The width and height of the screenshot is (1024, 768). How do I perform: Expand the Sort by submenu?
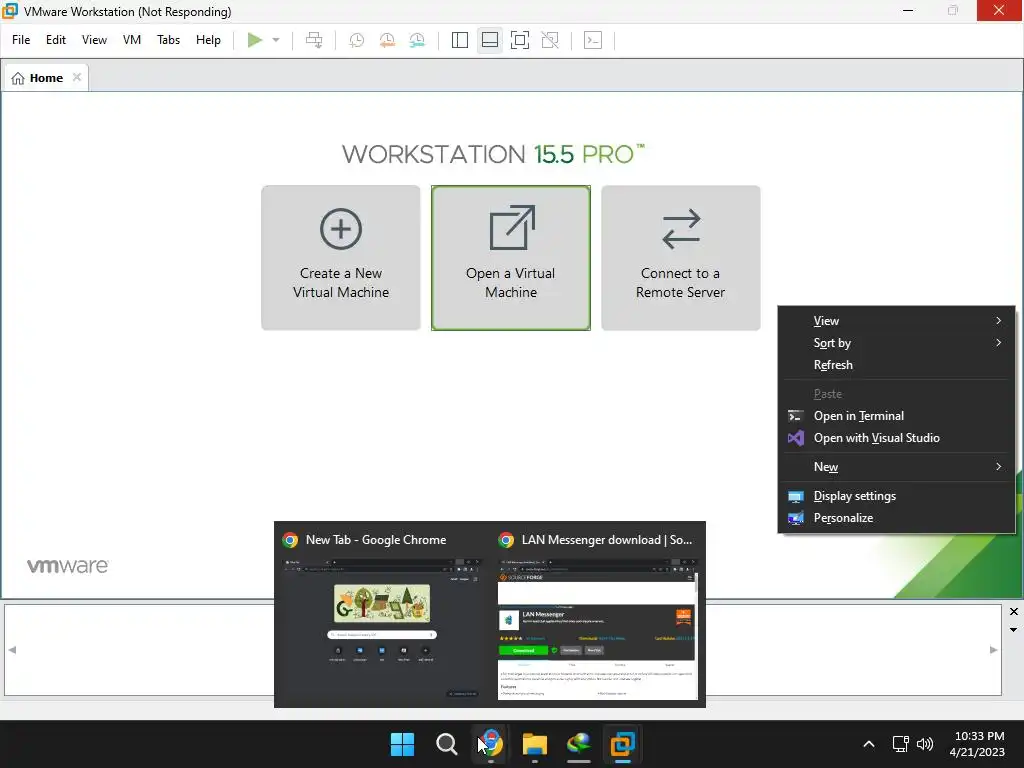(896, 343)
